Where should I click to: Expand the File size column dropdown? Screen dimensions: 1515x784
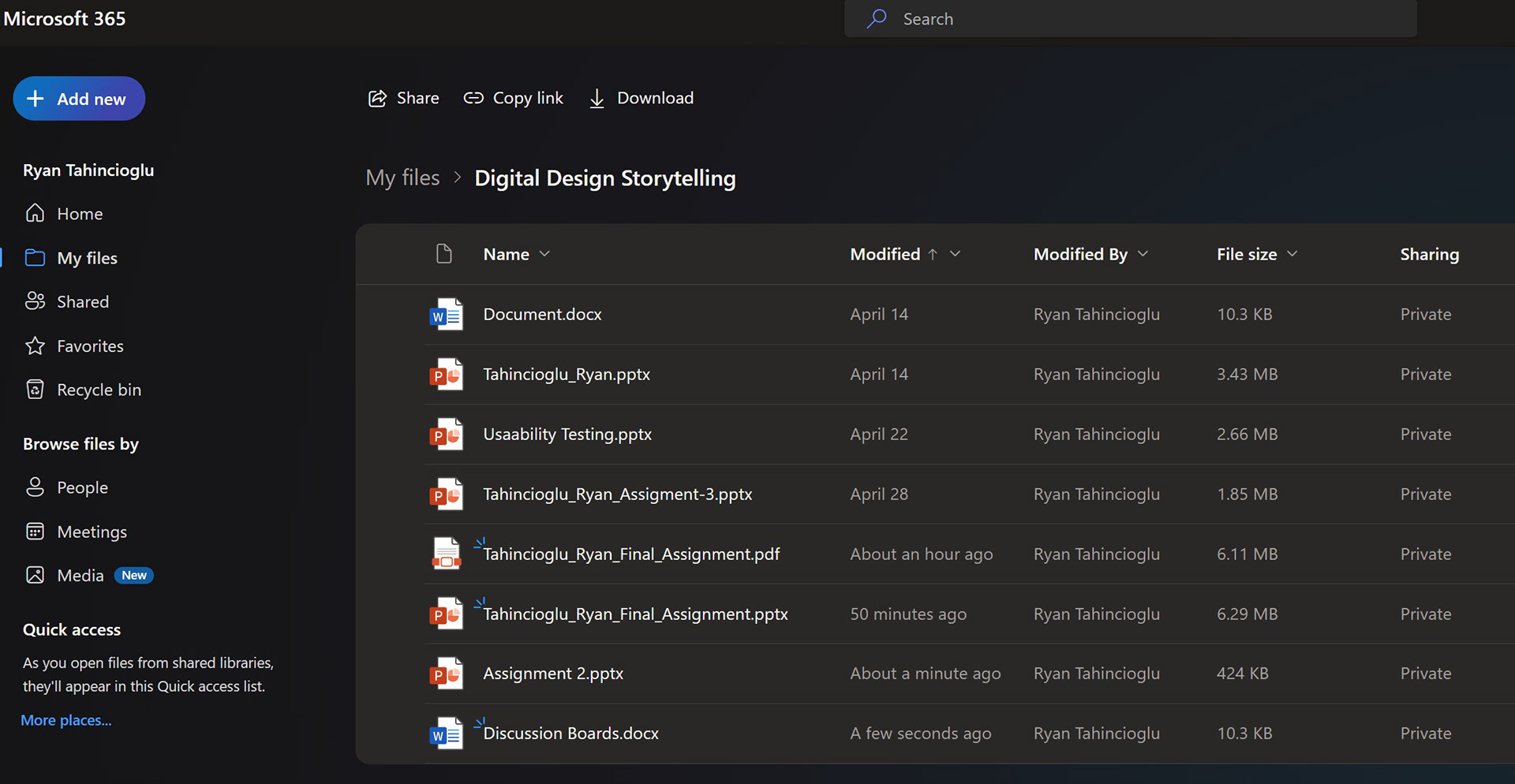[1292, 254]
